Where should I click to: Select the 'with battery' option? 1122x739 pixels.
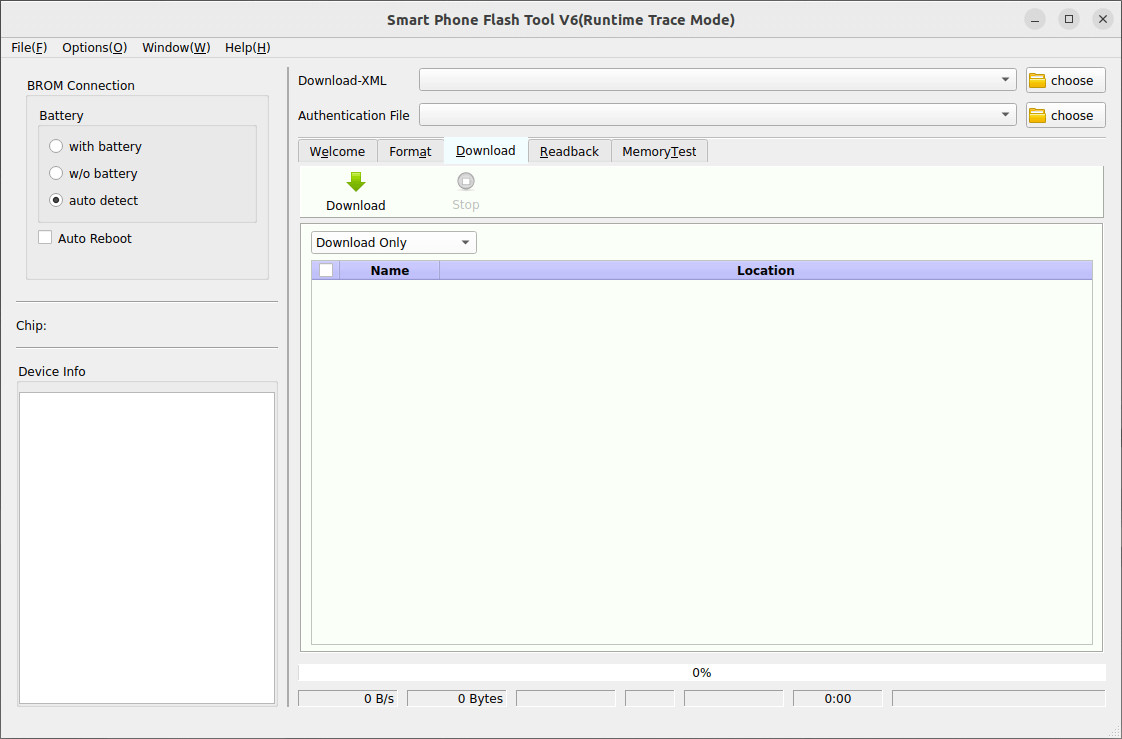click(x=56, y=146)
